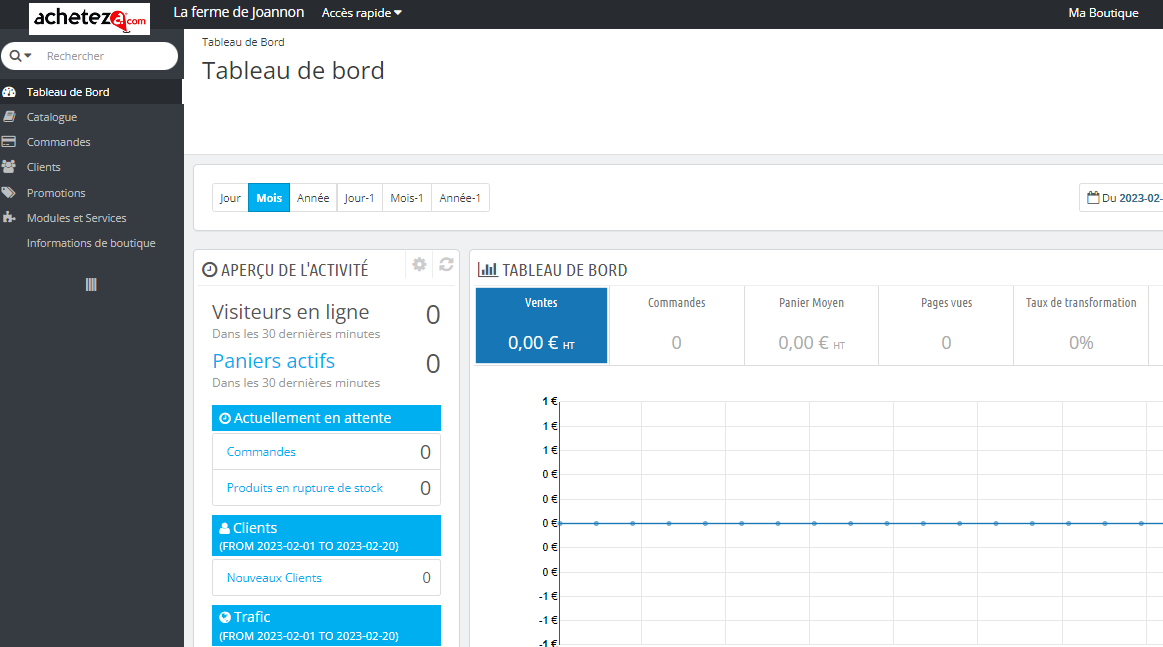Click the achetezA.com logo

[90, 18]
